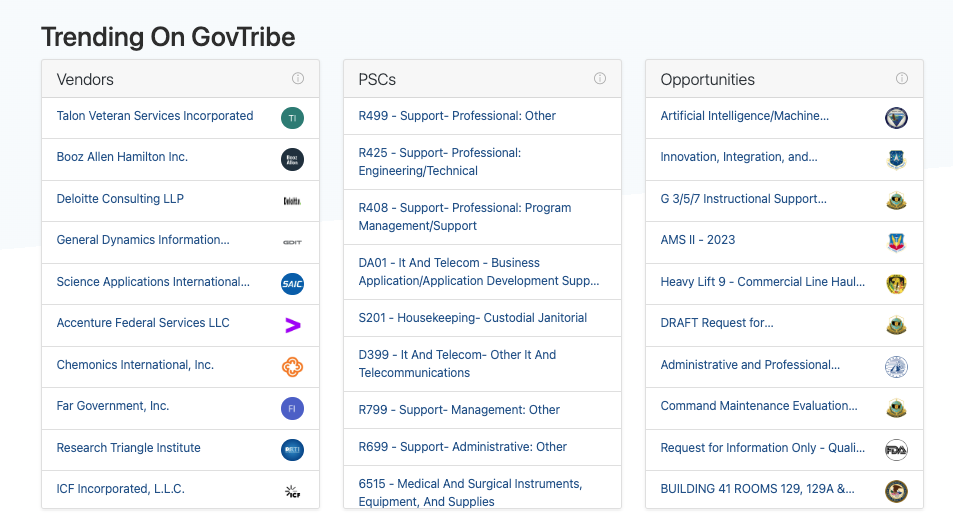
Task: Click the SAIC logo icon
Action: (292, 284)
